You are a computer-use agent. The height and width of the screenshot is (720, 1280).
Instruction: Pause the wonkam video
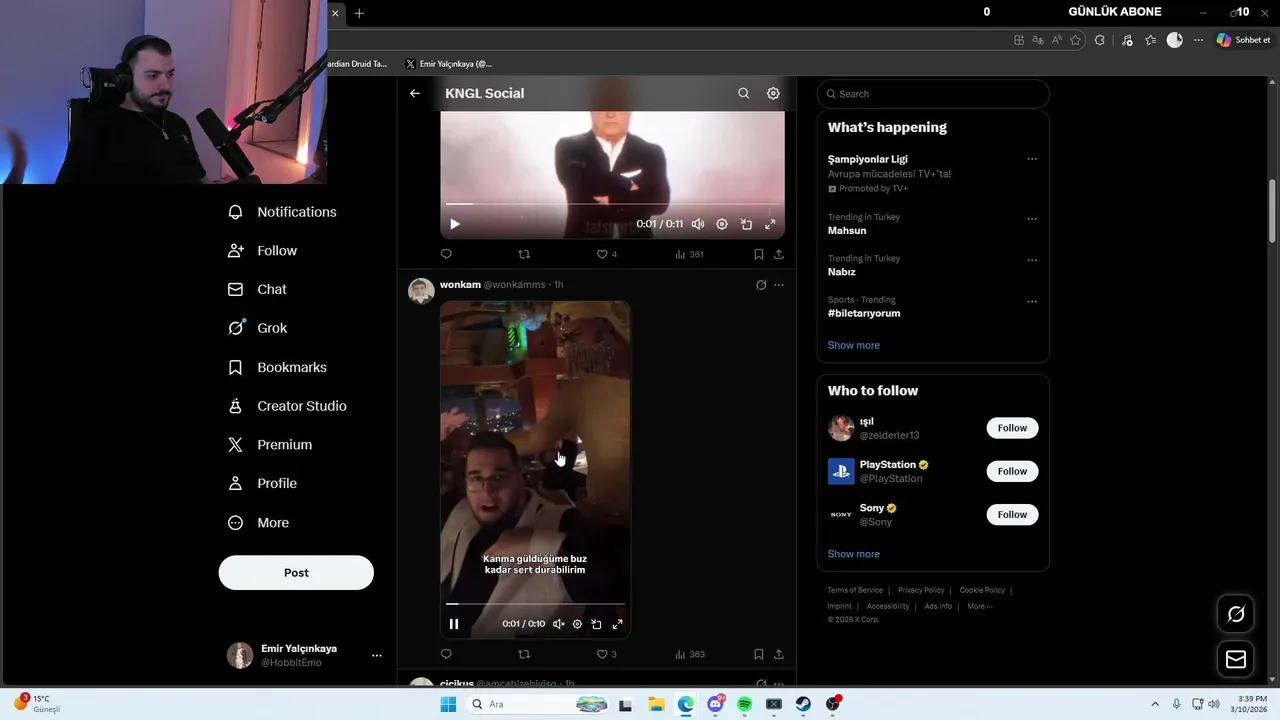tap(454, 624)
